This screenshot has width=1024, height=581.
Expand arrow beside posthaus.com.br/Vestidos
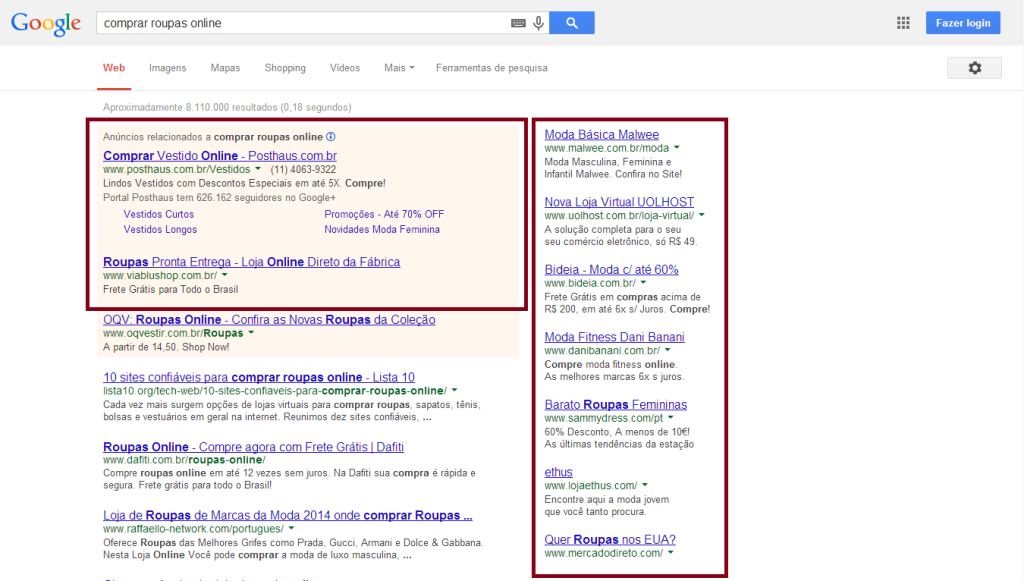[258, 168]
